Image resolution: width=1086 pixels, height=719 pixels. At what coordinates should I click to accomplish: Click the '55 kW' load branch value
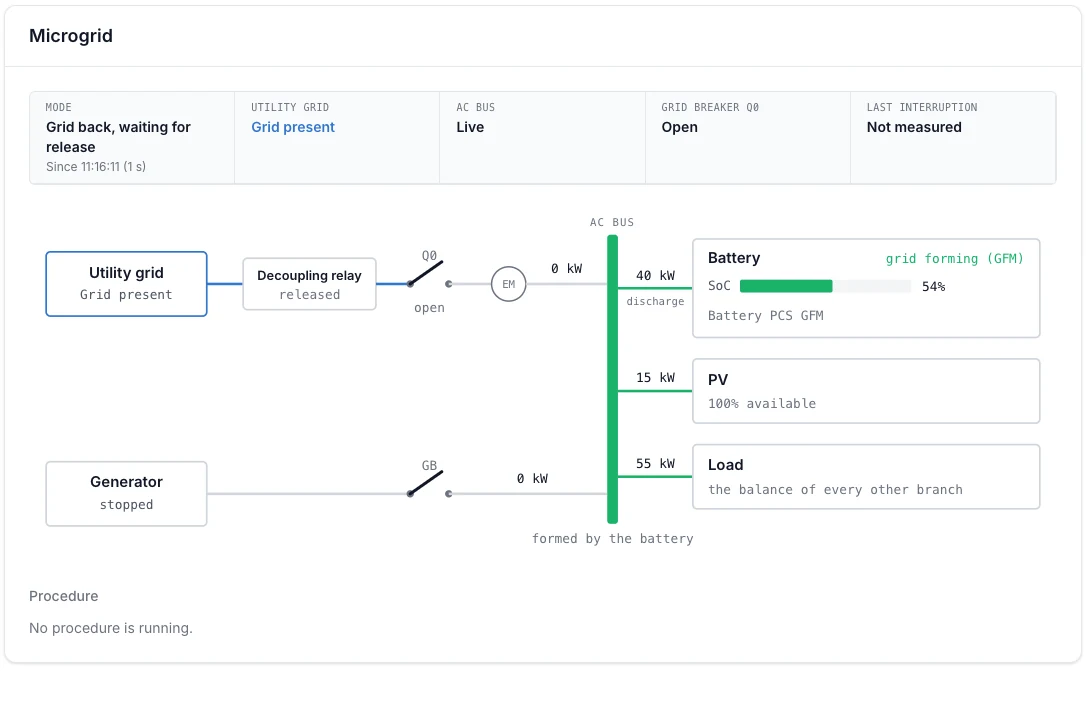click(x=655, y=463)
